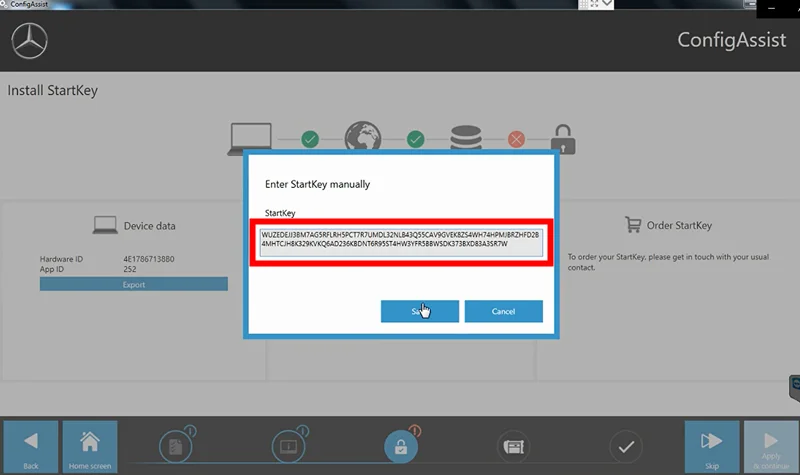
Task: Click the side tab on right edge
Action: click(794, 389)
